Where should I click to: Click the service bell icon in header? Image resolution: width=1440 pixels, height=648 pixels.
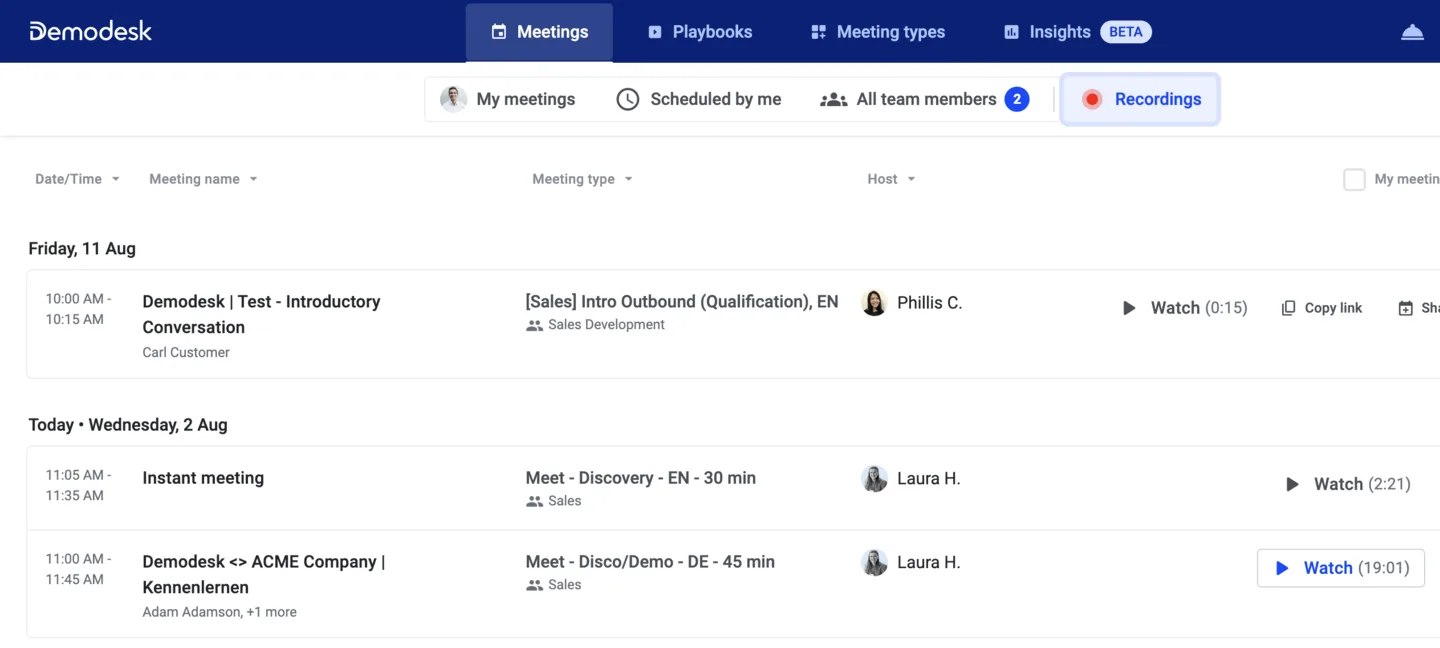click(1412, 32)
